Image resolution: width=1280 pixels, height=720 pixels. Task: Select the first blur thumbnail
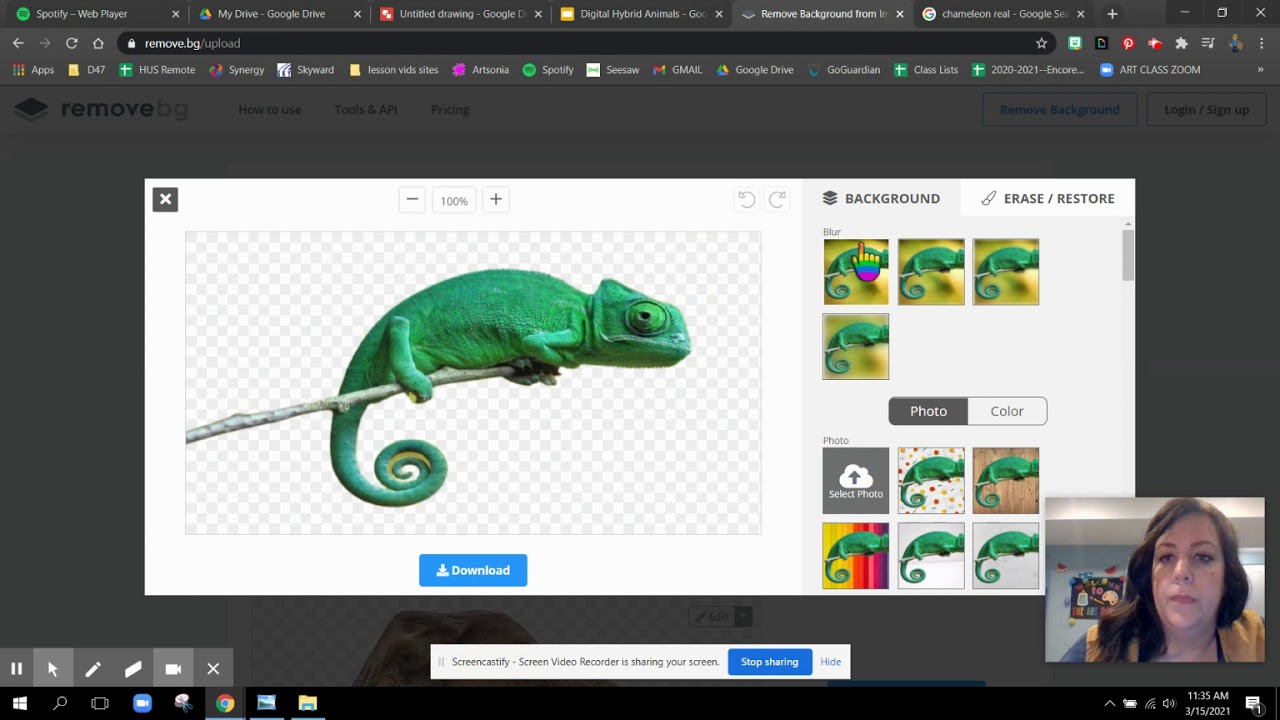click(x=855, y=272)
